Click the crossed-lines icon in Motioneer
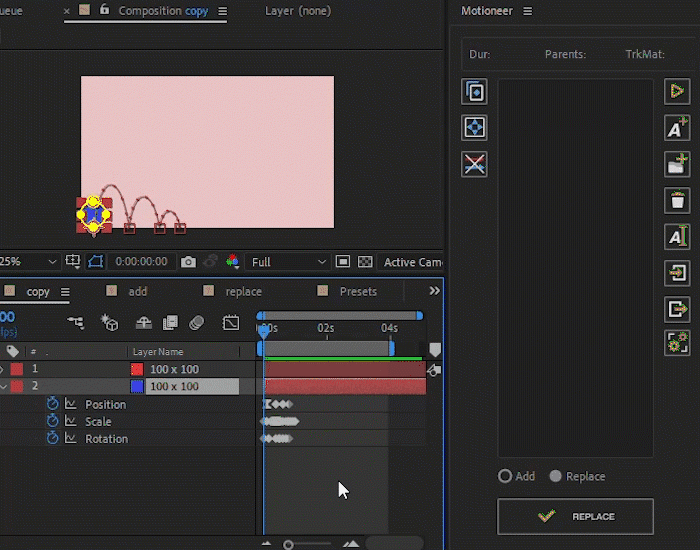700x550 pixels. [x=474, y=164]
